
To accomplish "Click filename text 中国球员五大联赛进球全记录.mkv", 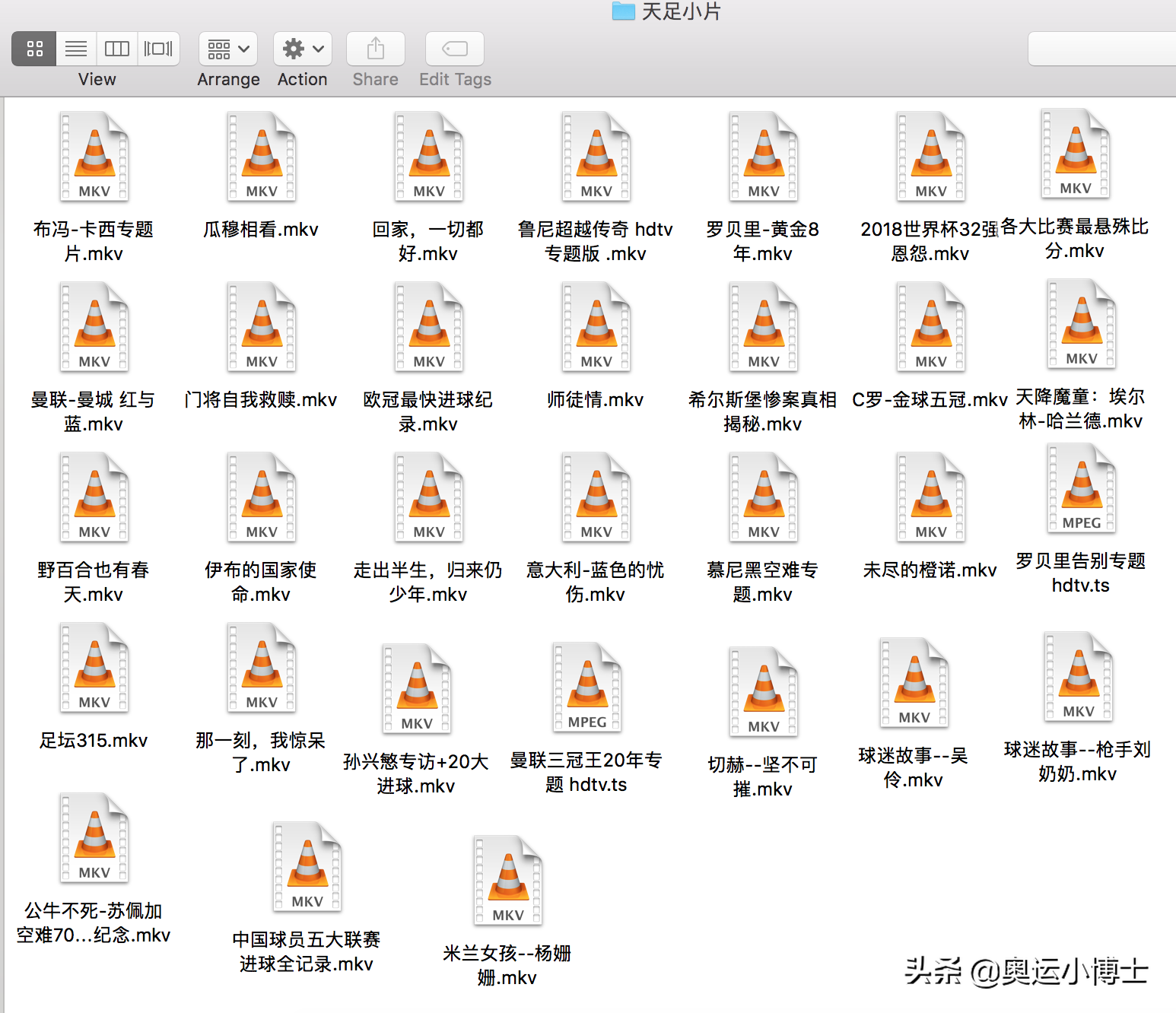I will 307,951.
